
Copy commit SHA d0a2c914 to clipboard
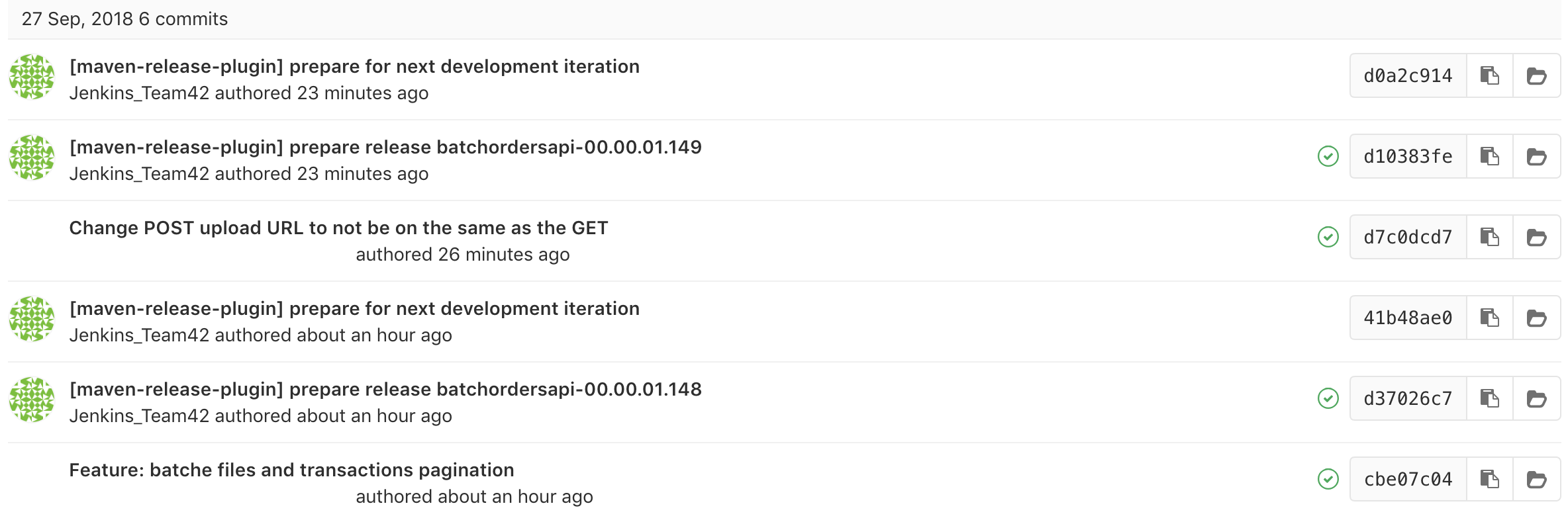pyautogui.click(x=1490, y=76)
